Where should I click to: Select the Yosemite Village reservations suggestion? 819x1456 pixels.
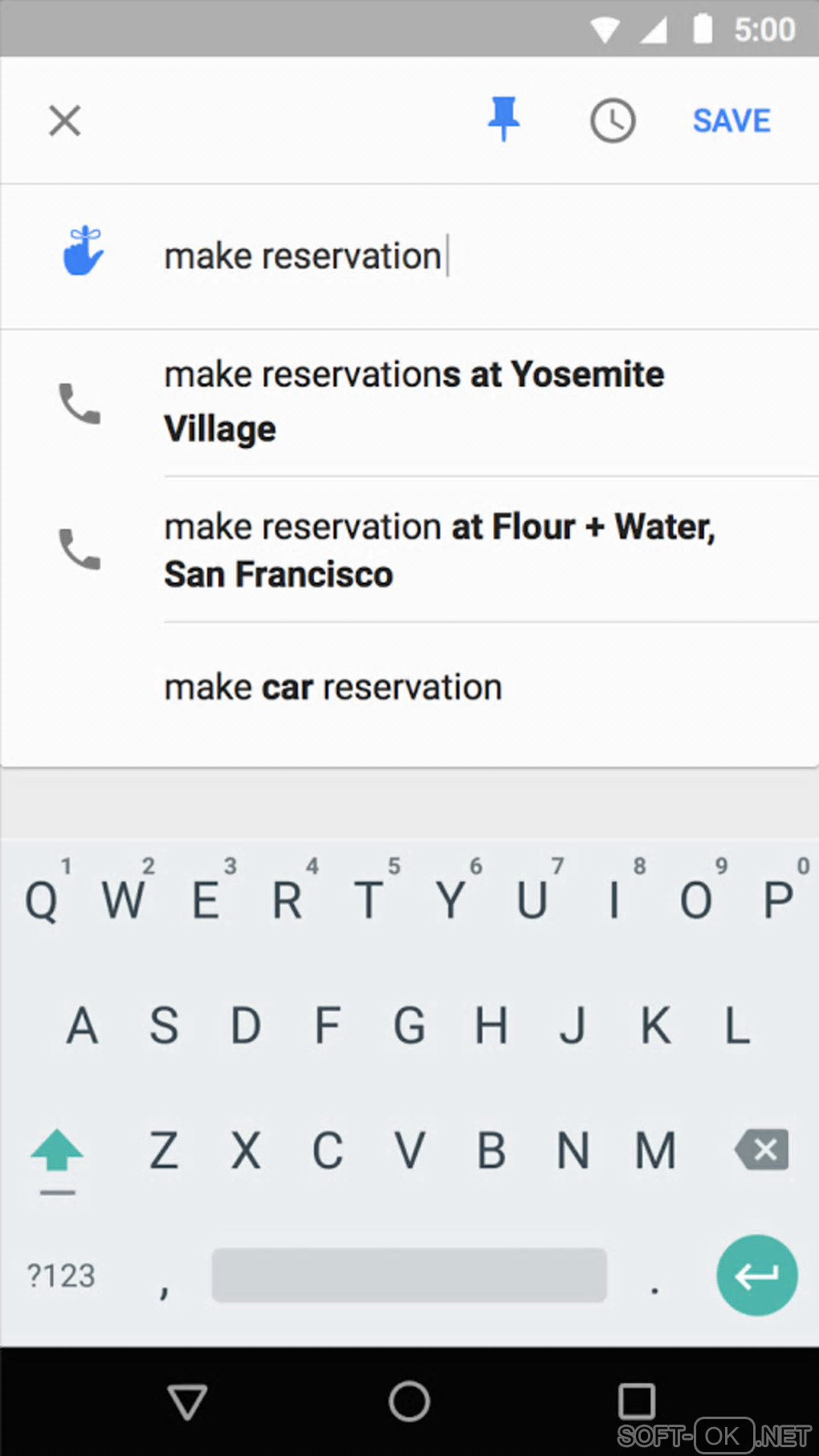tap(414, 401)
